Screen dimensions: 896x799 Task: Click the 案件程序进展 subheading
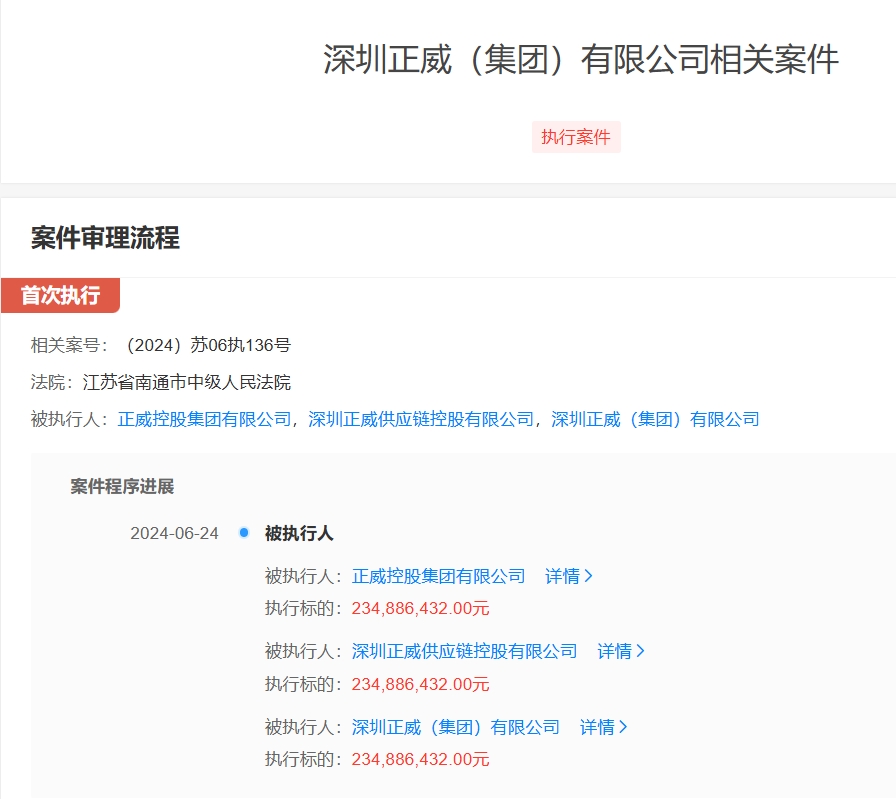pos(122,486)
